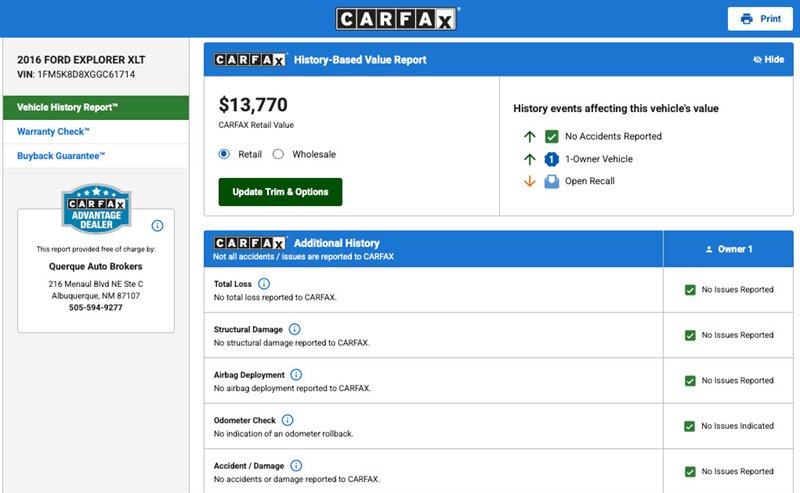Image resolution: width=800 pixels, height=493 pixels.
Task: Open the Vehicle History Report tab
Action: (95, 107)
